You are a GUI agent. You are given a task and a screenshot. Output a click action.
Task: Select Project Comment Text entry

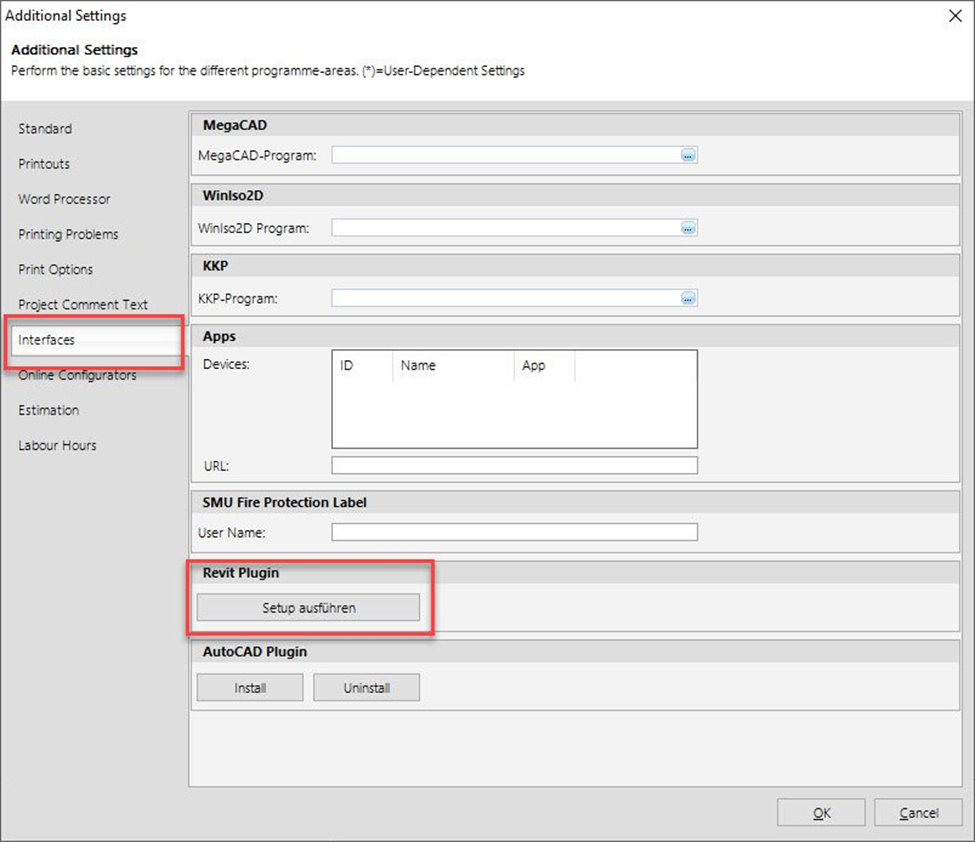(83, 305)
